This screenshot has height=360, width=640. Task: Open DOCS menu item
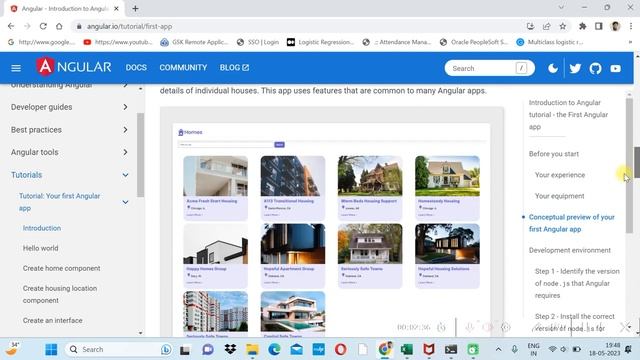pos(136,68)
